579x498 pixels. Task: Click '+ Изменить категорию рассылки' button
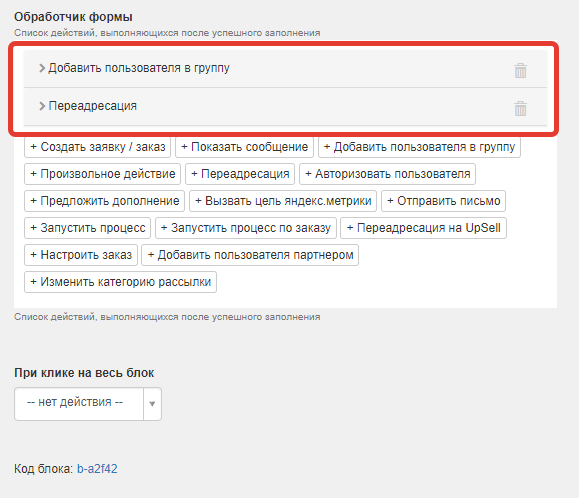pos(120,282)
